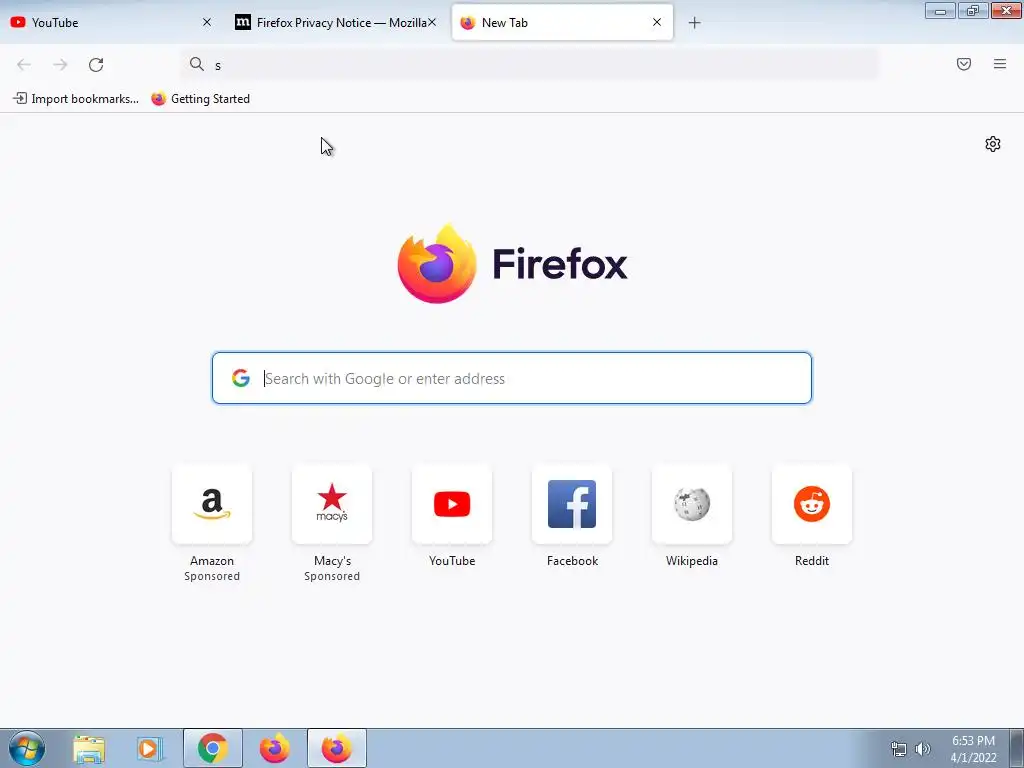
Task: Click the Search with Google field
Action: tap(512, 378)
